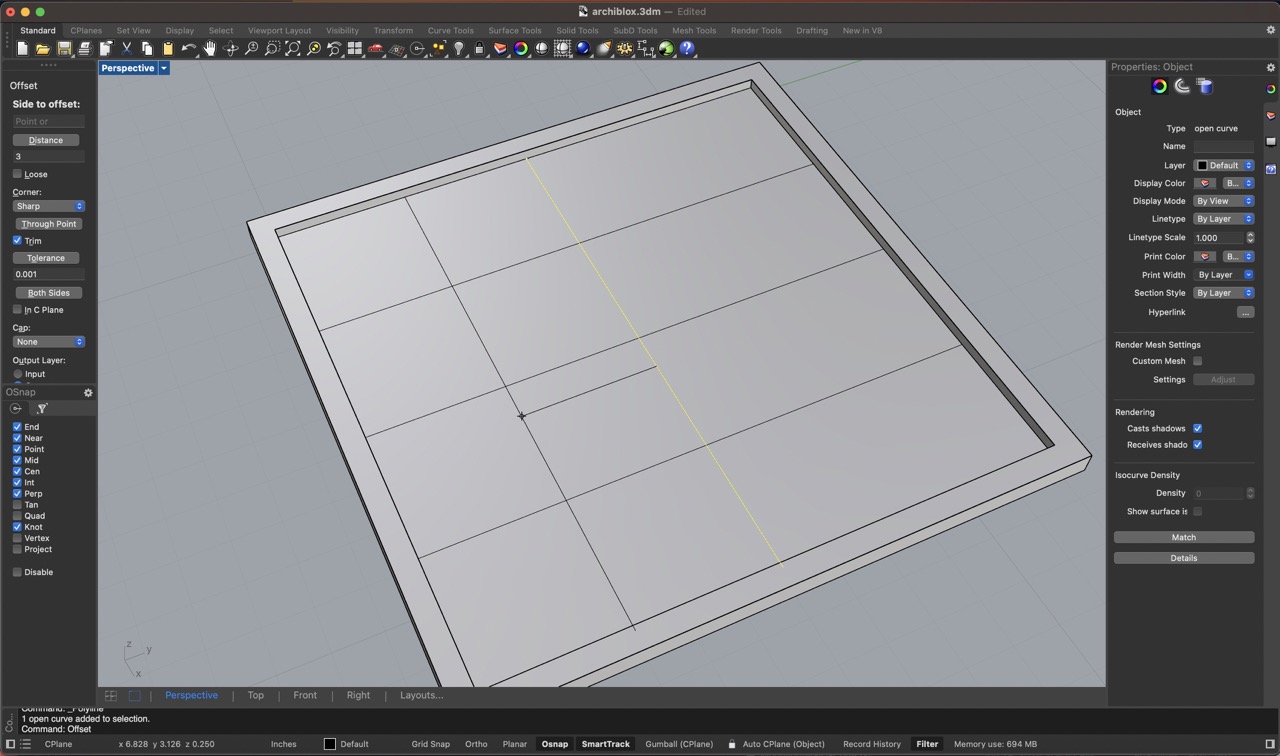Click the blue render sphere icon
Screen dimensions: 1280x756
(x=583, y=48)
